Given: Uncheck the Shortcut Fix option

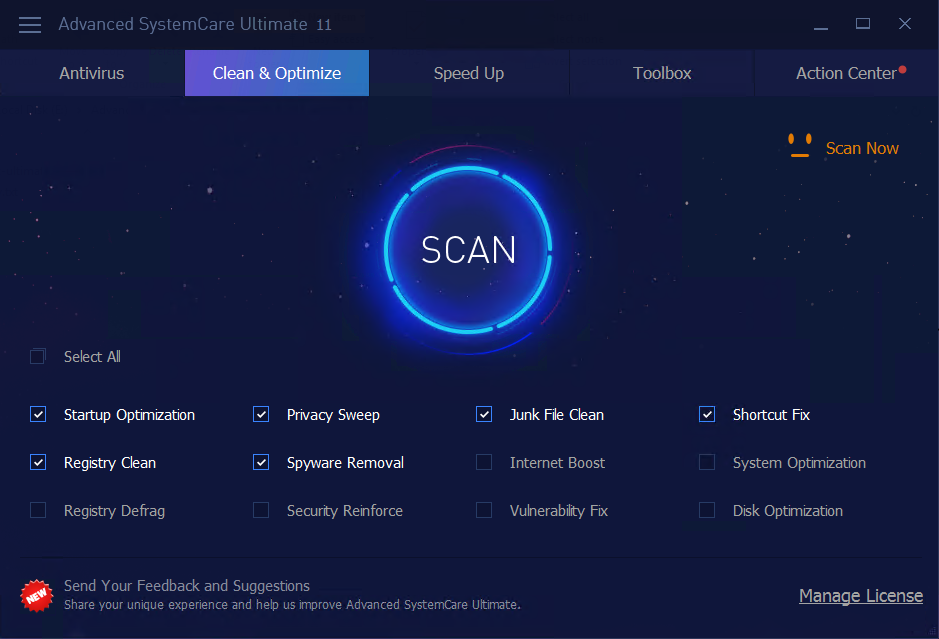Looking at the screenshot, I should [707, 414].
